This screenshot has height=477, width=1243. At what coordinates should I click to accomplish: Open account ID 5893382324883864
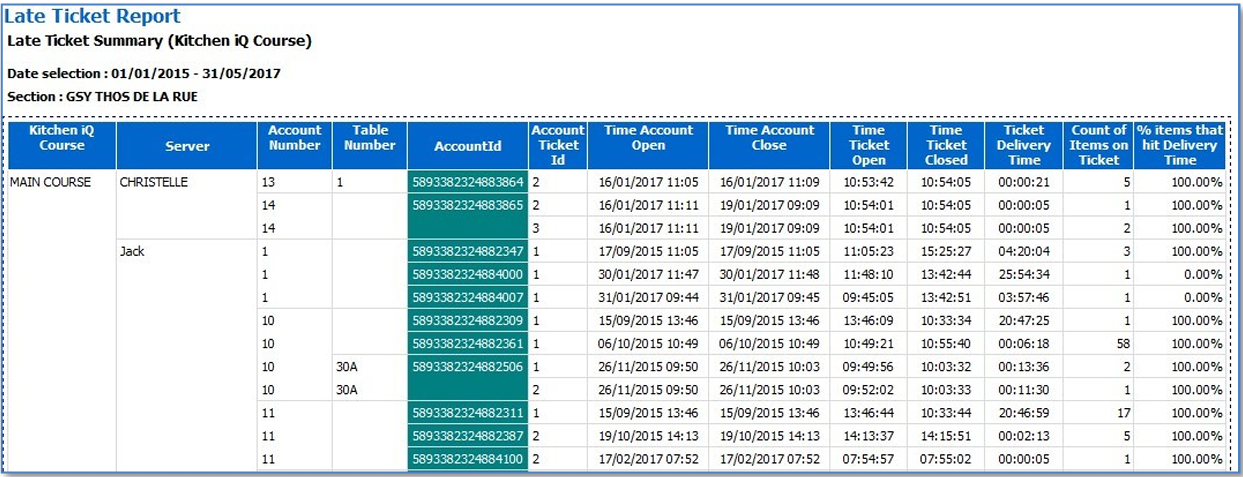[467, 182]
